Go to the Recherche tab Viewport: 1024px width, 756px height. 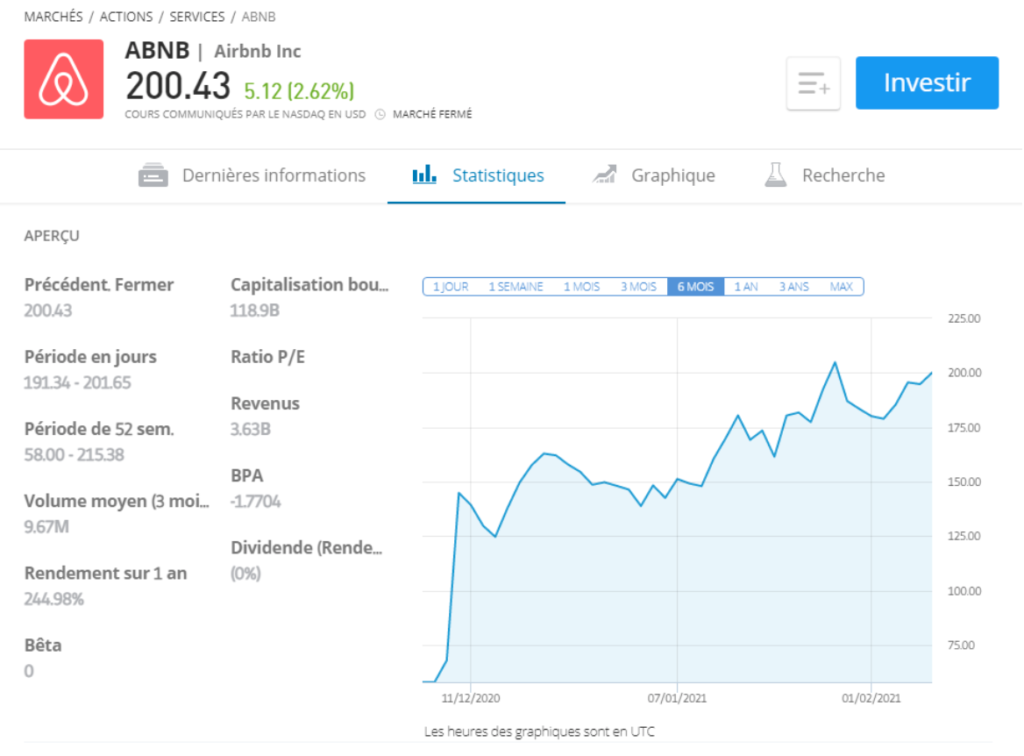click(824, 175)
